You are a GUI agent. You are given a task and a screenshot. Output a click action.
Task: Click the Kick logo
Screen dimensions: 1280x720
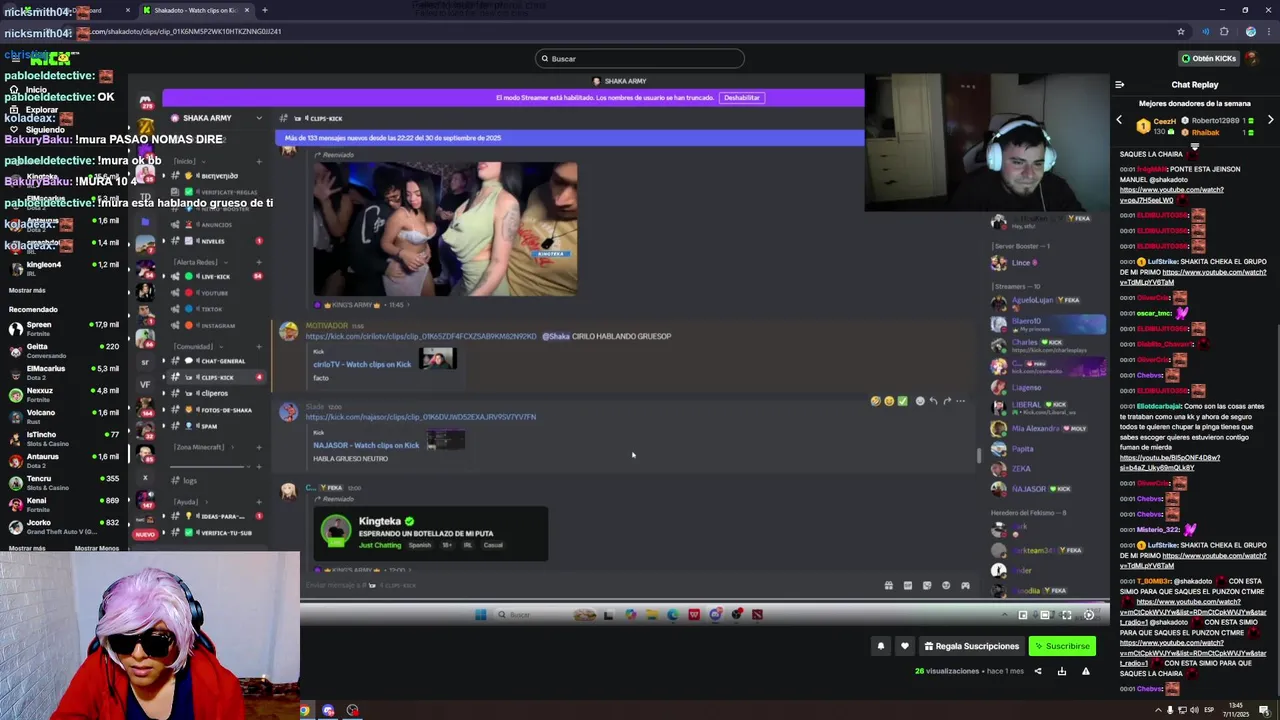50,59
